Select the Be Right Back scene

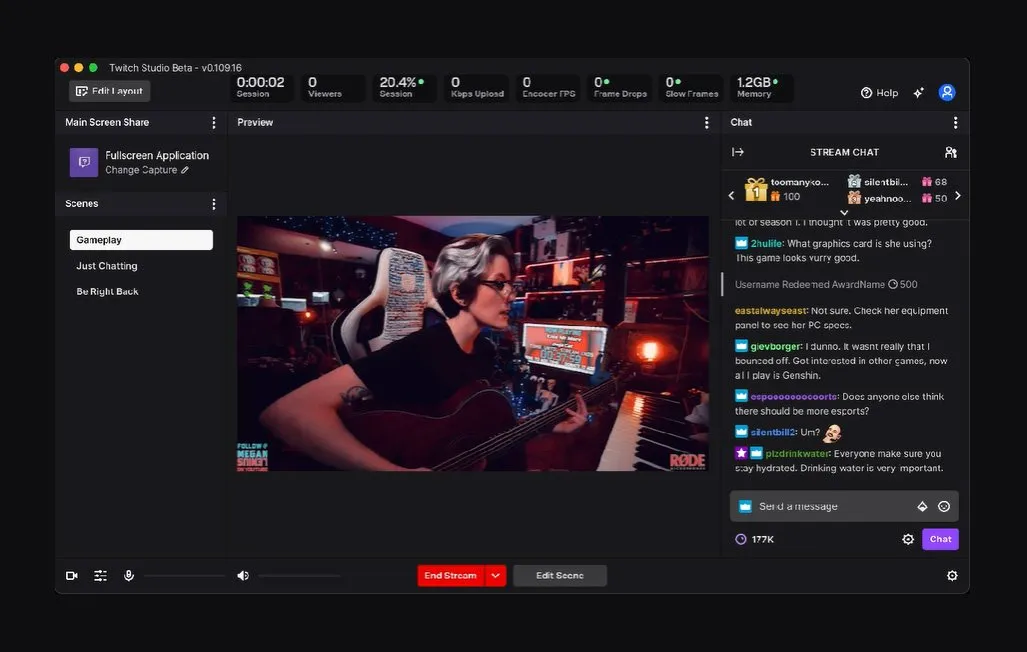pyautogui.click(x=107, y=292)
